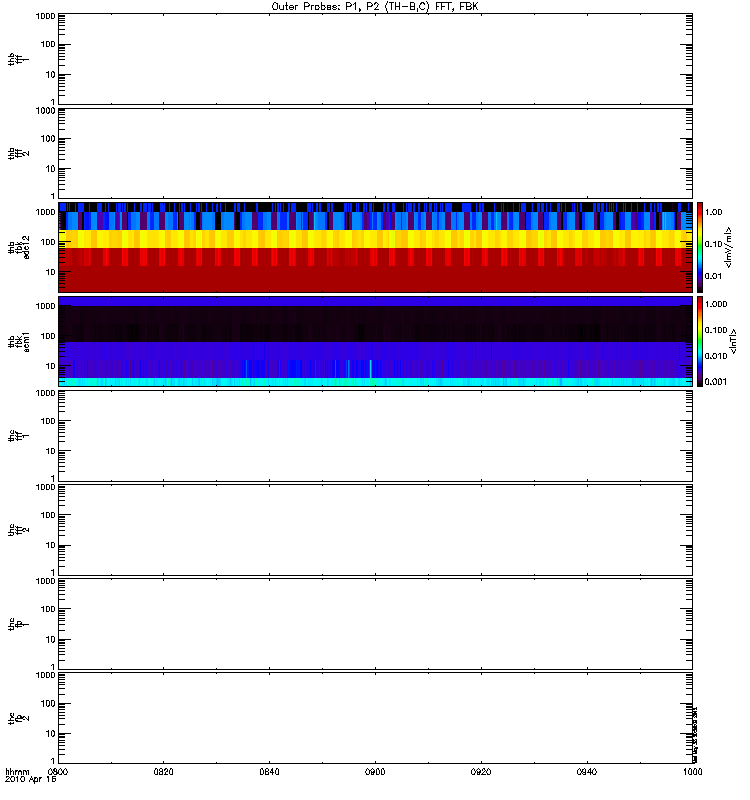750x800 pixels.
Task: Click the 'thb fff 2' panel label
Action: [18, 154]
